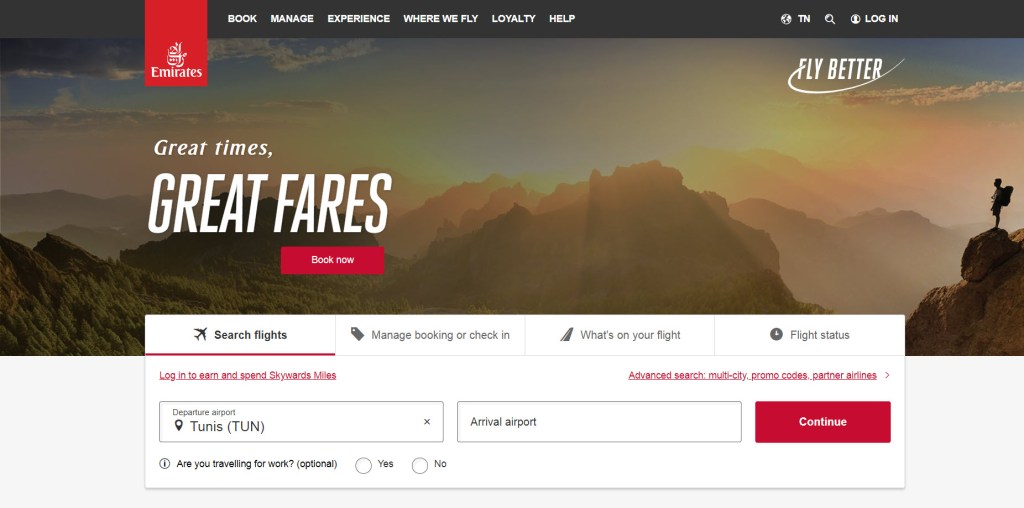This screenshot has height=508, width=1024.
Task: Click the Emirates logo
Action: tap(176, 43)
